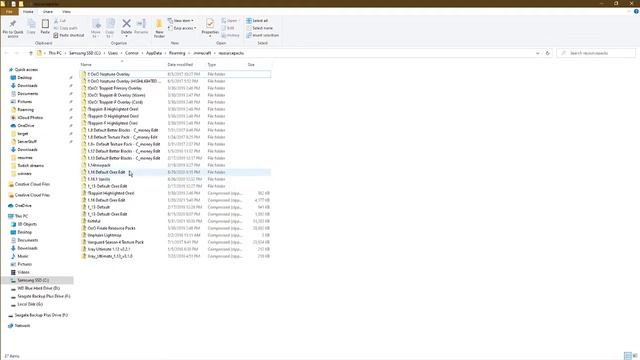Screen dimensions: 640x360
Task: Click the New folder icon
Action: tap(159, 24)
